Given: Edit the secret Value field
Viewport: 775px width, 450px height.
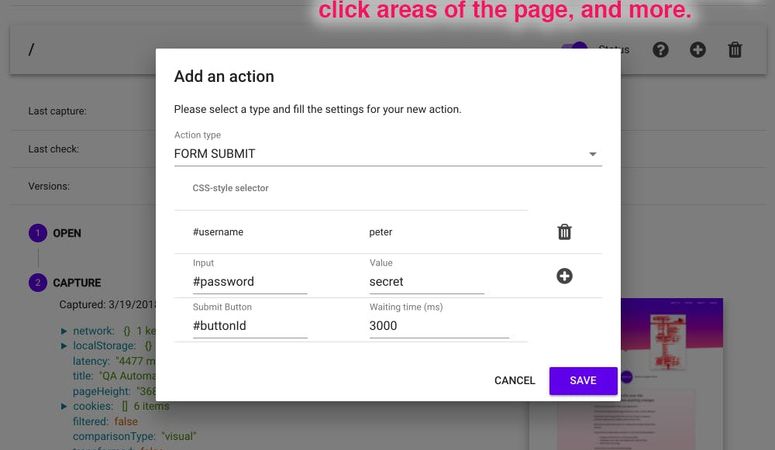Looking at the screenshot, I should [x=427, y=282].
